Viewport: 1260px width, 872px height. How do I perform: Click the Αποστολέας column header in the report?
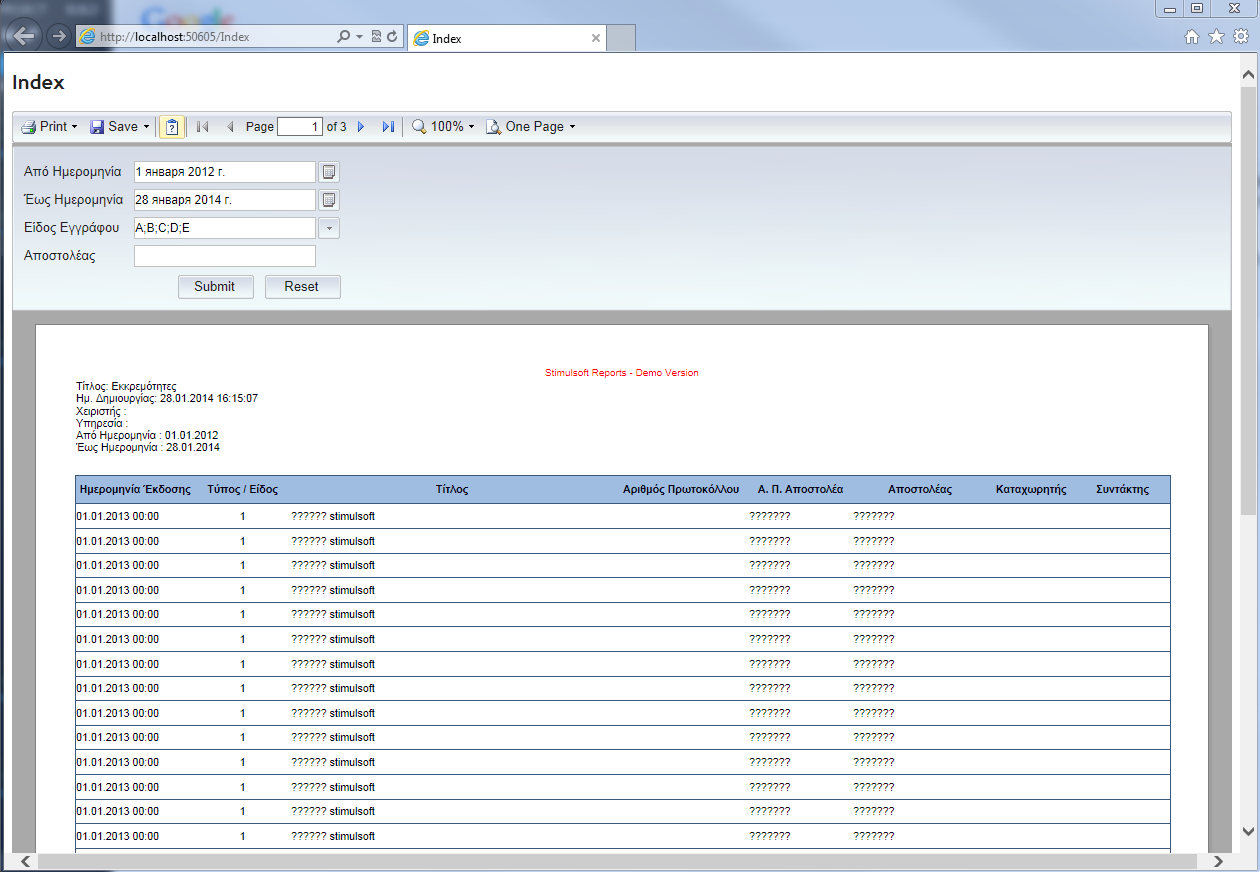pos(920,490)
